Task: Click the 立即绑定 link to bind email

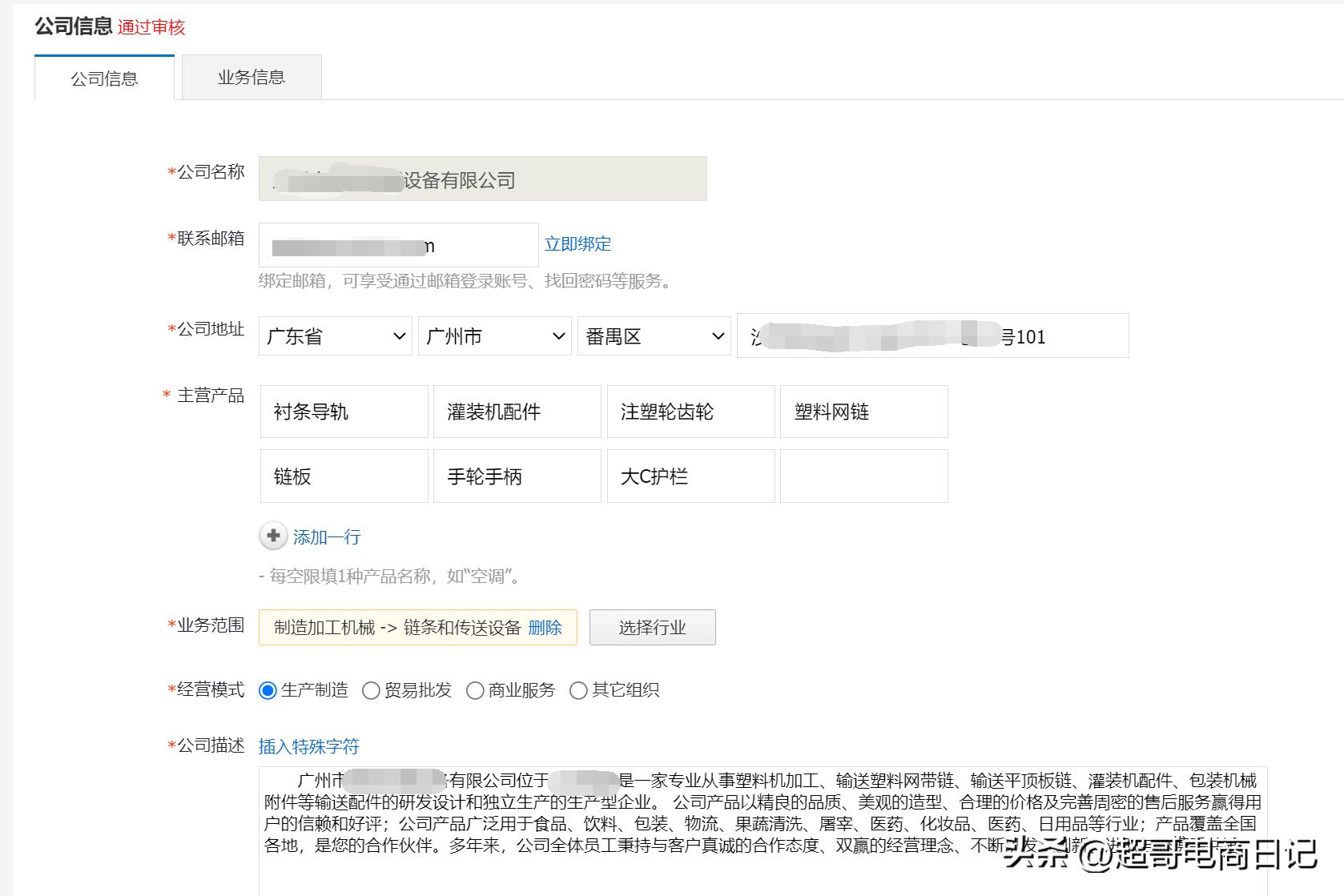Action: tap(579, 243)
